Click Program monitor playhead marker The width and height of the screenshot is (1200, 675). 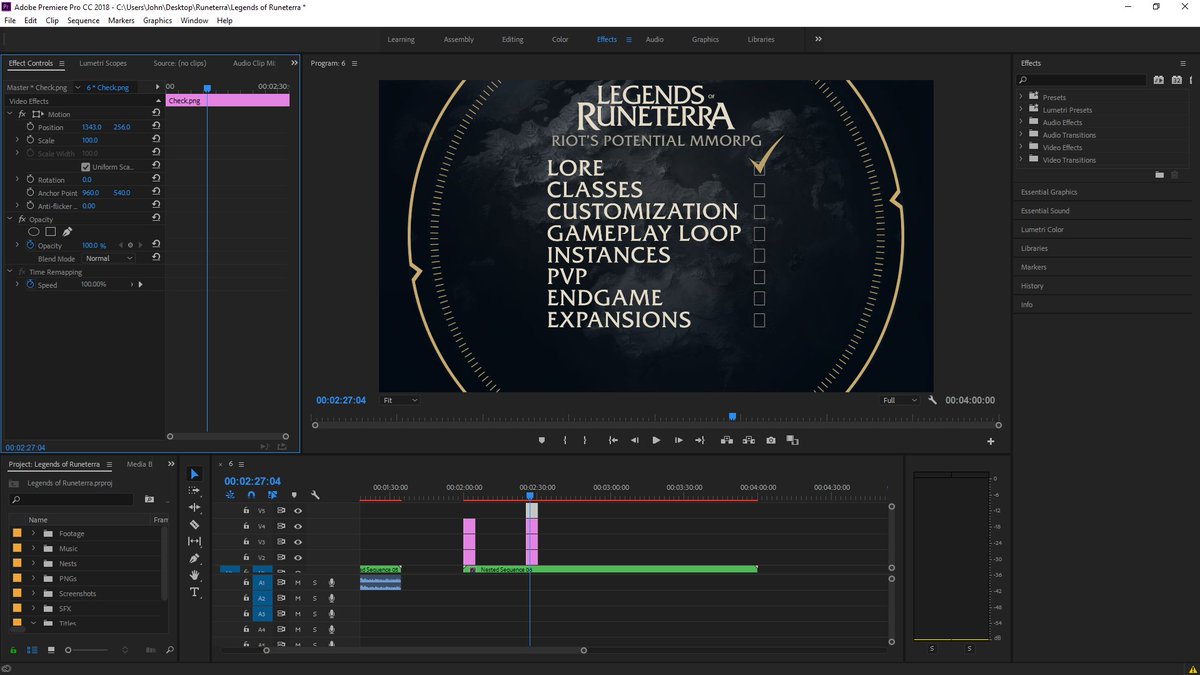pos(732,417)
